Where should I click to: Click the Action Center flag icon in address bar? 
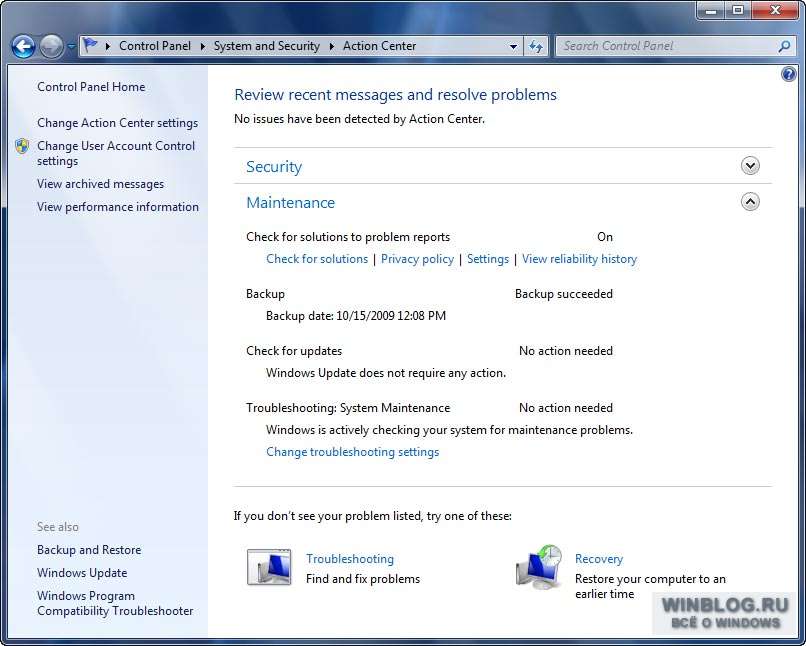90,45
